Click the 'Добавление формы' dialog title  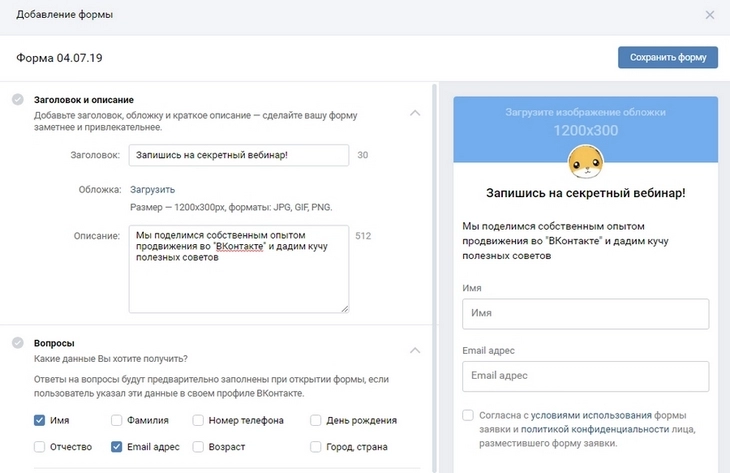coord(65,14)
